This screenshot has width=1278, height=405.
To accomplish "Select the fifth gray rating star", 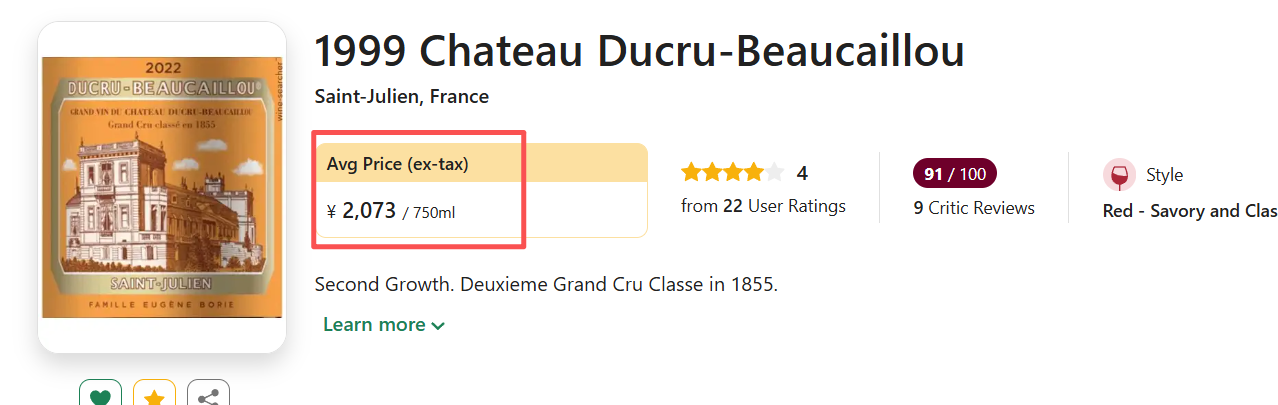I will point(774,173).
